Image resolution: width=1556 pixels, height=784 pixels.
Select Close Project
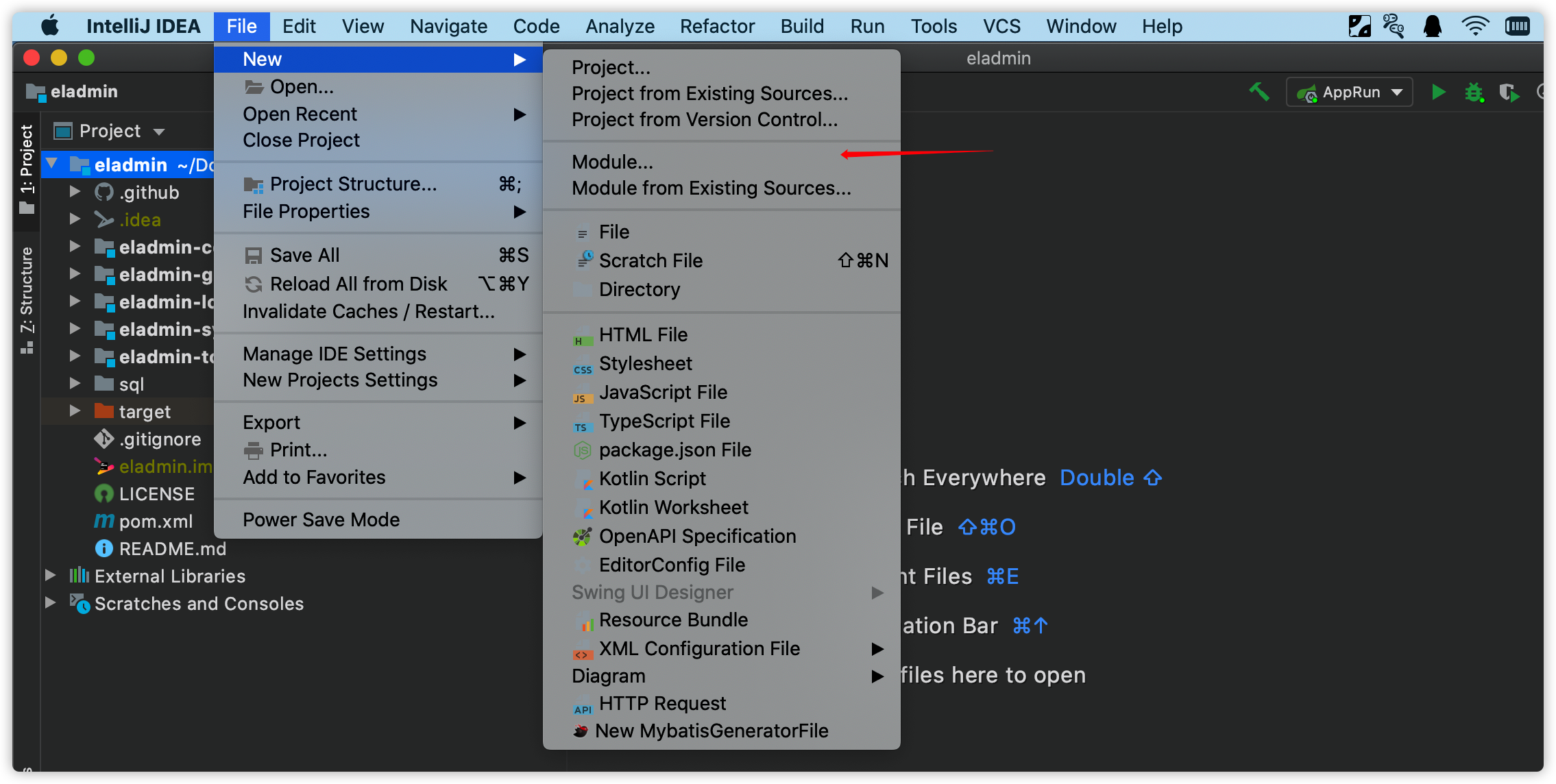pyautogui.click(x=378, y=140)
